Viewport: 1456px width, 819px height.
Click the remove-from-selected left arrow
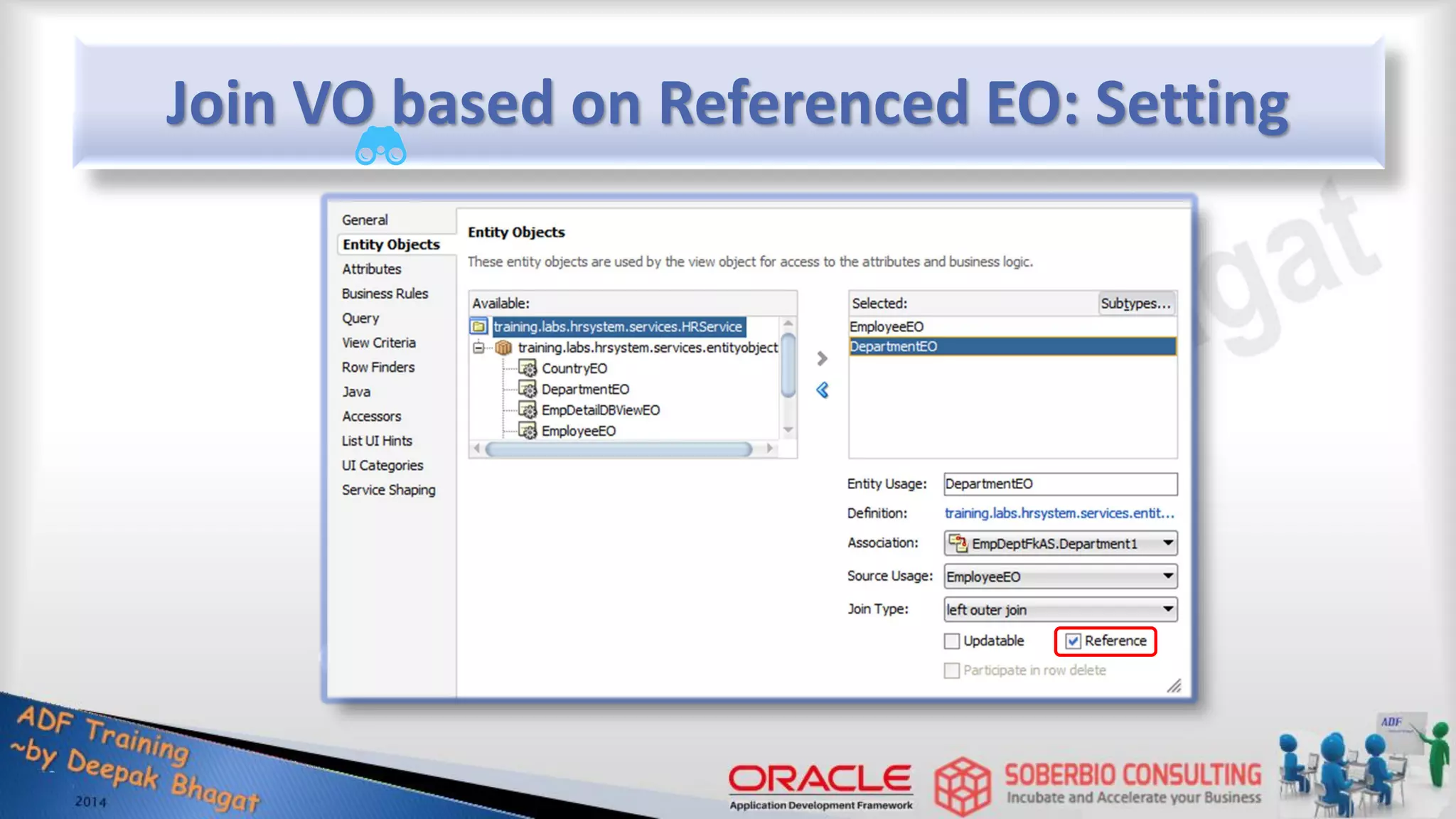pyautogui.click(x=822, y=390)
